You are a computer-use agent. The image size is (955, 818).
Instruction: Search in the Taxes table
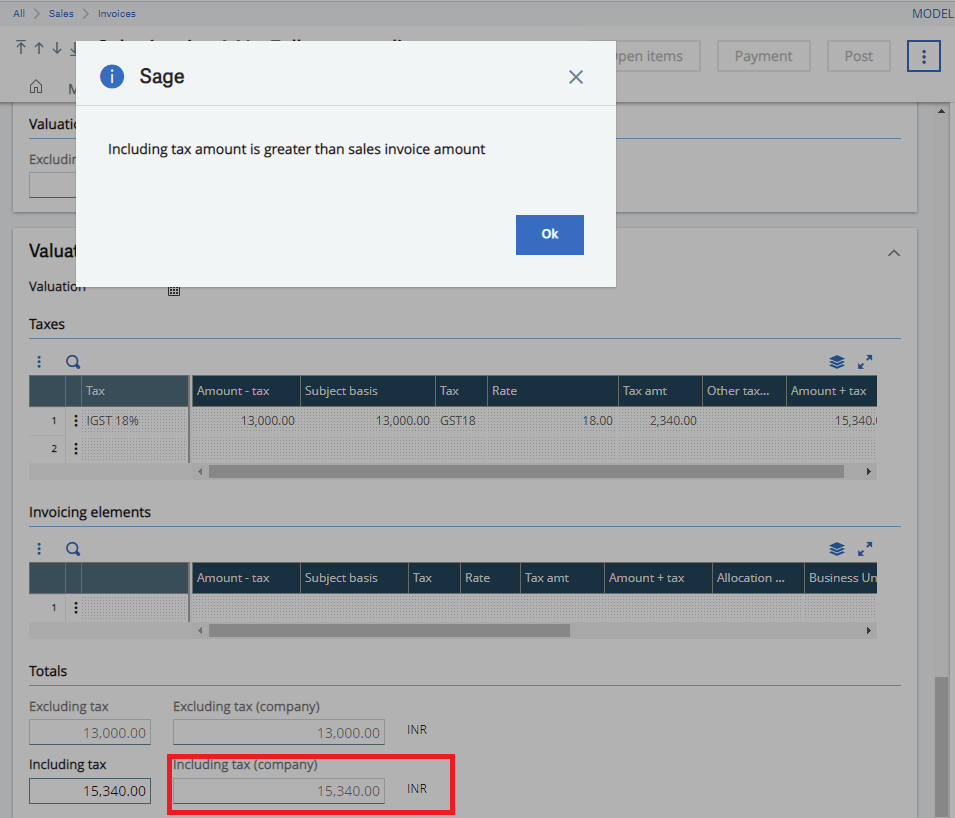click(73, 362)
